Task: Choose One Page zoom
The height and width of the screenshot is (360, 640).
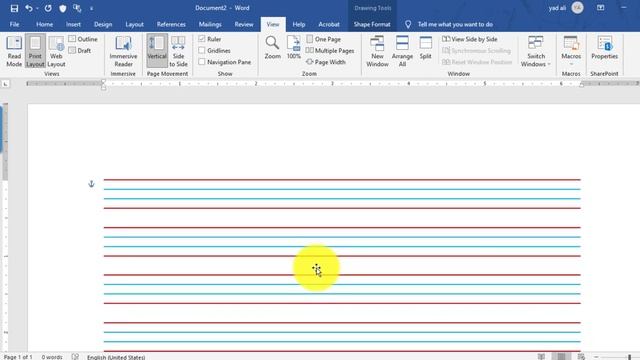Action: click(323, 39)
